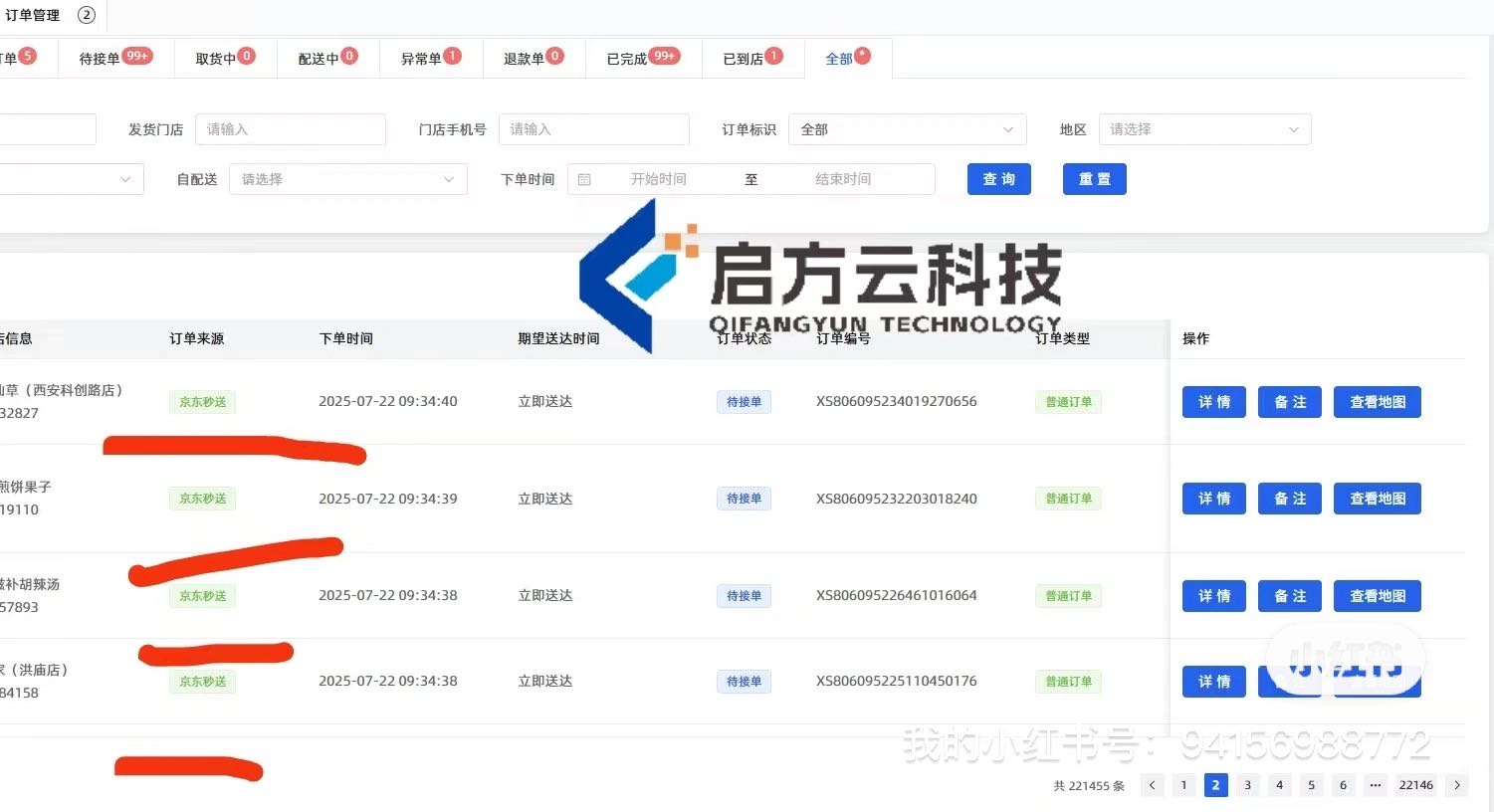
Task: Click order number XS806095225110450176
Action: [x=897, y=681]
